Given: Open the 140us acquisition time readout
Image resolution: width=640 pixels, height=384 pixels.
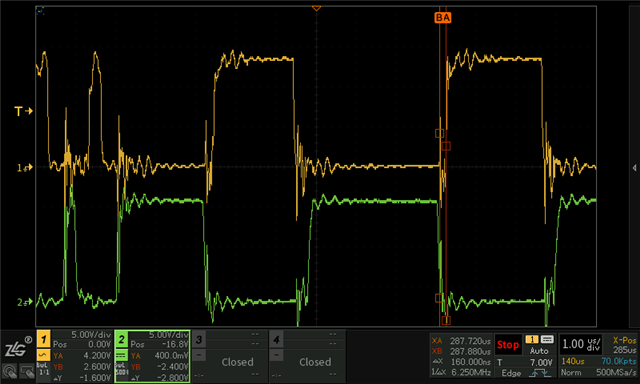Looking at the screenshot, I should pos(573,361).
